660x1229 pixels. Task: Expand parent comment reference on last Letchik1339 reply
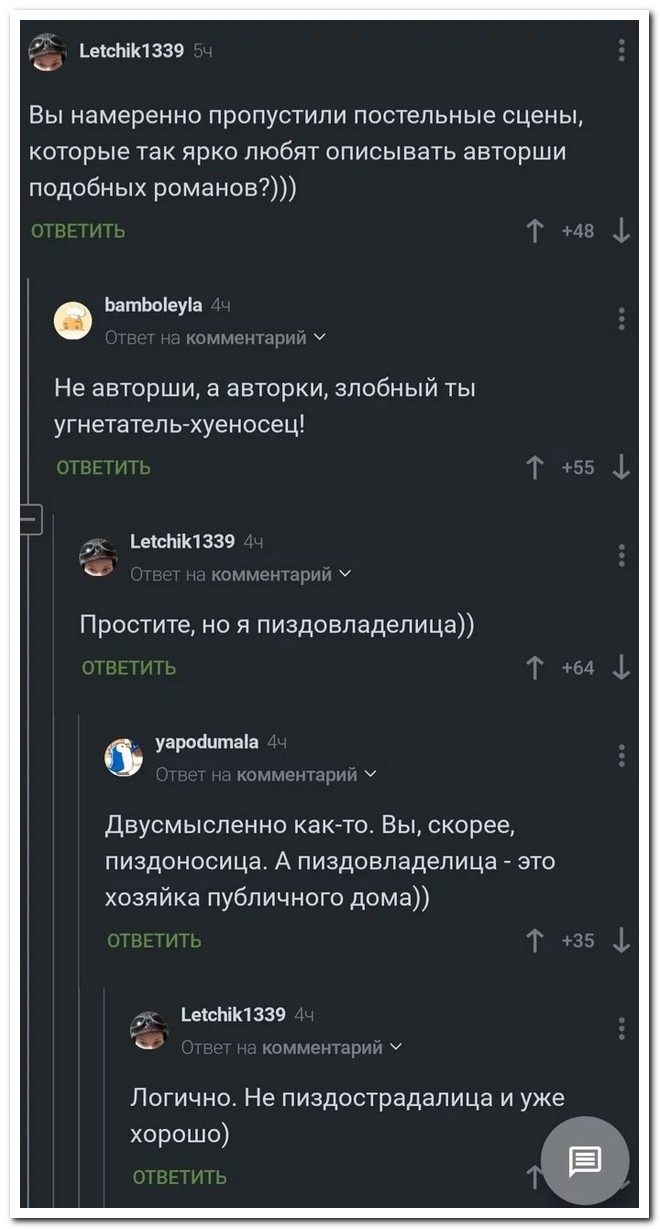tap(396, 1047)
